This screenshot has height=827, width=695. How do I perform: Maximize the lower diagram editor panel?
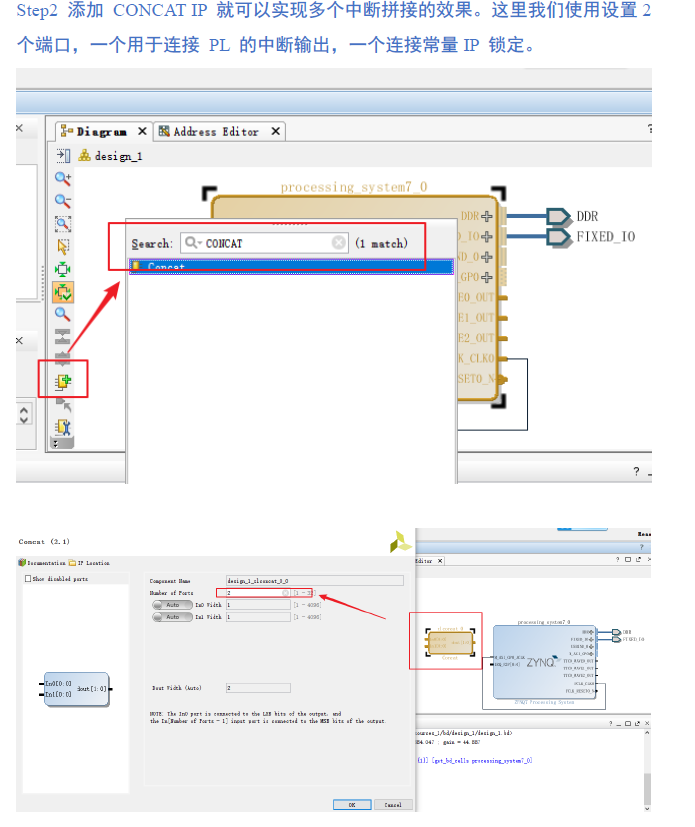(x=628, y=560)
